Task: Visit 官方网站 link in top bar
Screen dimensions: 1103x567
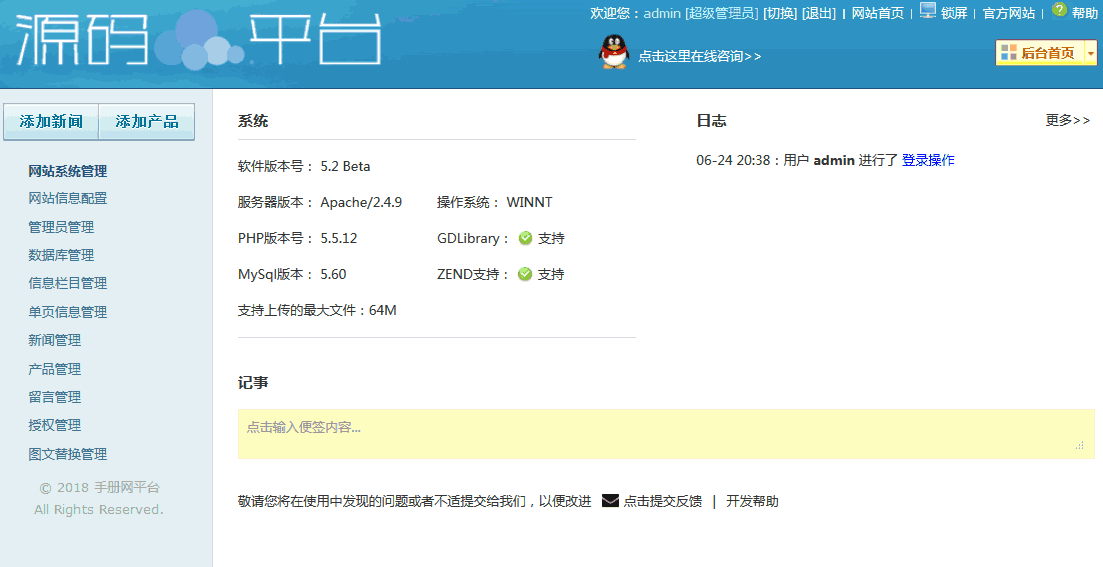Action: tap(1008, 13)
